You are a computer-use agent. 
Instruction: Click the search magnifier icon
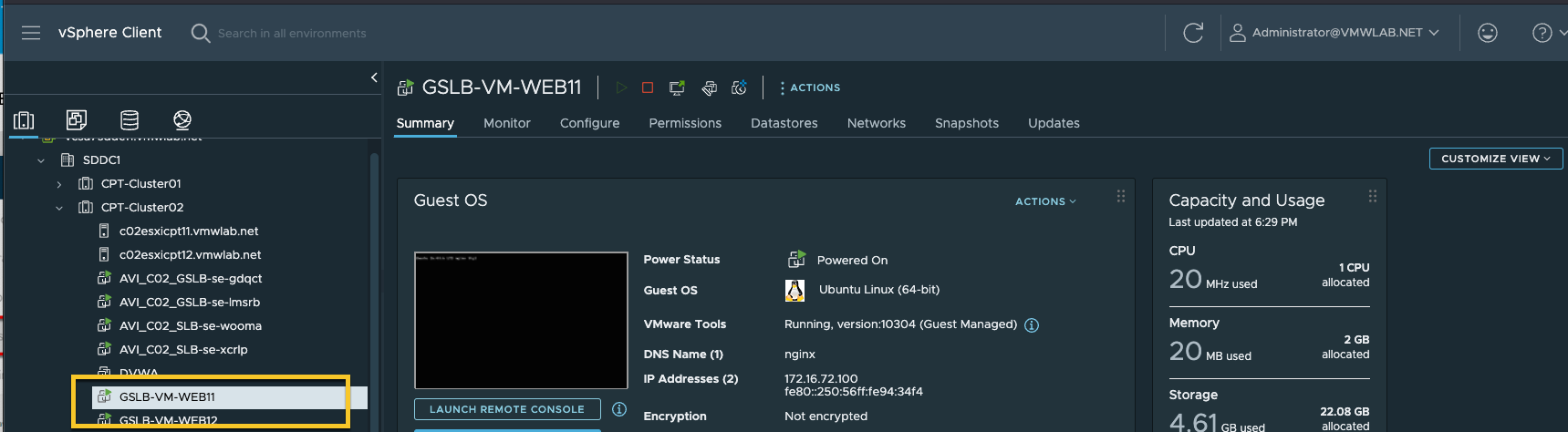click(201, 34)
